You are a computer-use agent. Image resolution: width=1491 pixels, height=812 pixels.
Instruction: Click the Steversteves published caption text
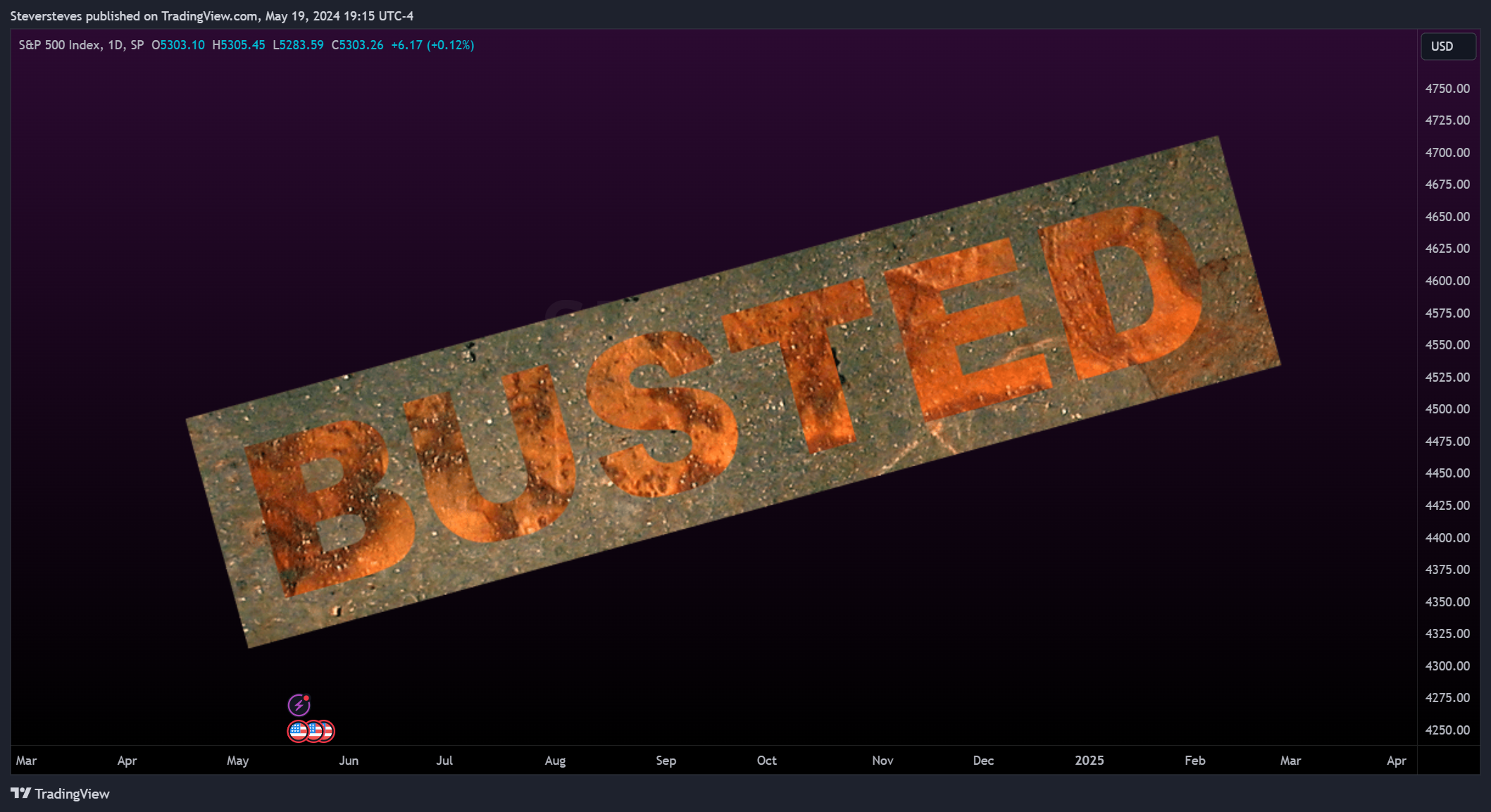point(211,15)
